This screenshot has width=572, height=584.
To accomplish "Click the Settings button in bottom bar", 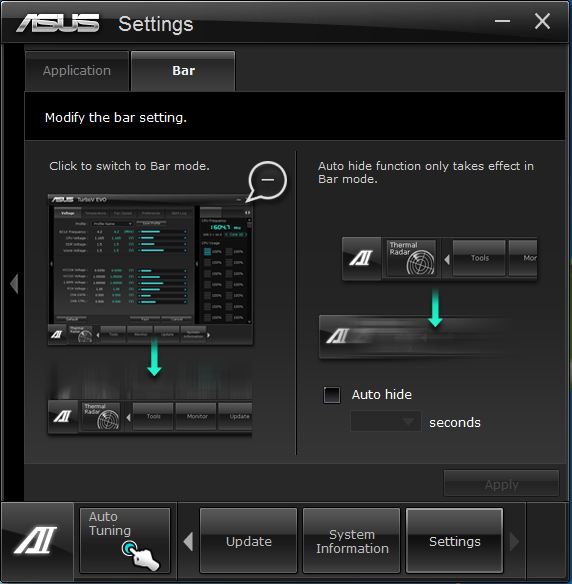I will pos(455,541).
